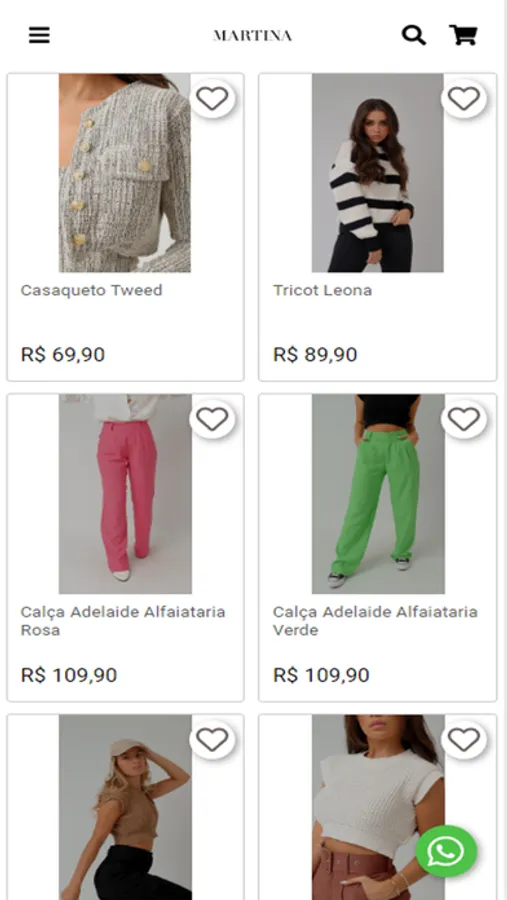The height and width of the screenshot is (900, 507).
Task: Select the R$ 89,90 price label
Action: [315, 354]
